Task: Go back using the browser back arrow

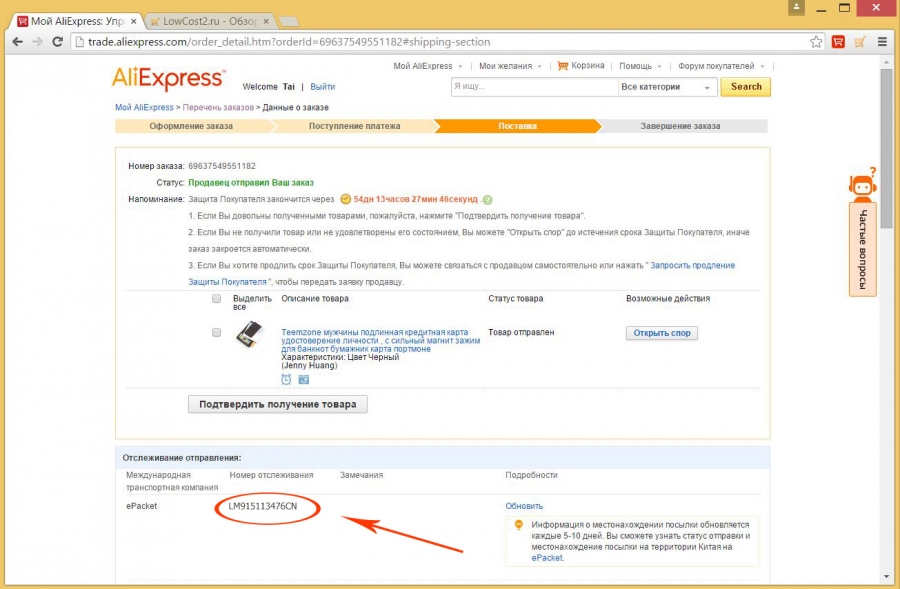Action: pos(17,41)
